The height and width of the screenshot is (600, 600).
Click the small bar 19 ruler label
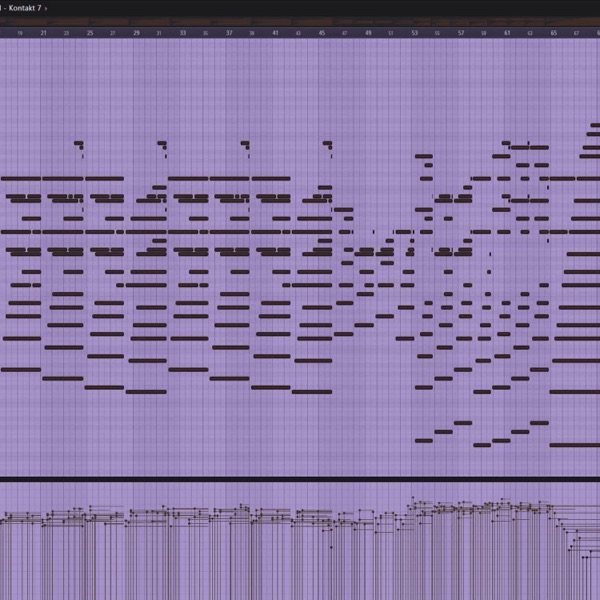[20, 33]
